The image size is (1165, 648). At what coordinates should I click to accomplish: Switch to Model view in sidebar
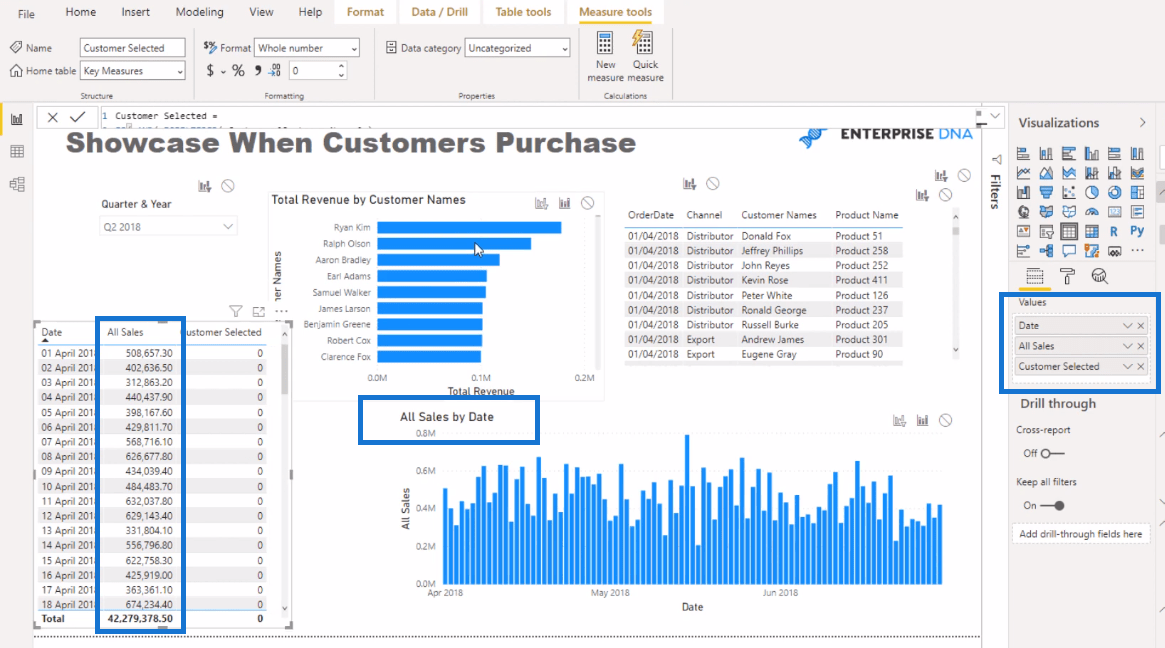(x=17, y=184)
